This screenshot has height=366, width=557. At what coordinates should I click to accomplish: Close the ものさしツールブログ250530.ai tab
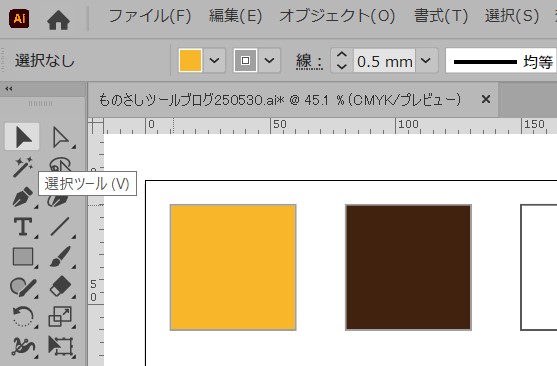[x=486, y=99]
